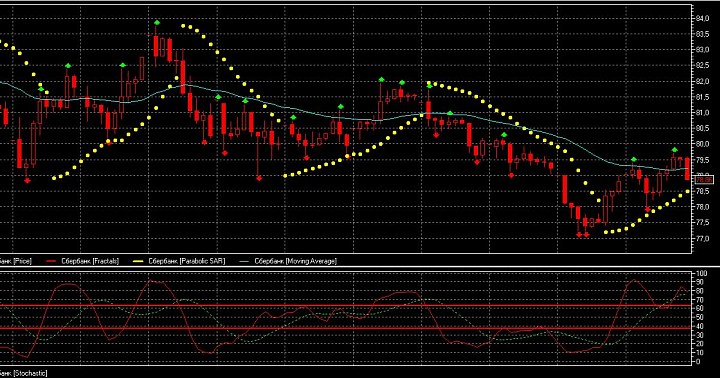Click the red Fractals legend color marker

tap(51, 261)
